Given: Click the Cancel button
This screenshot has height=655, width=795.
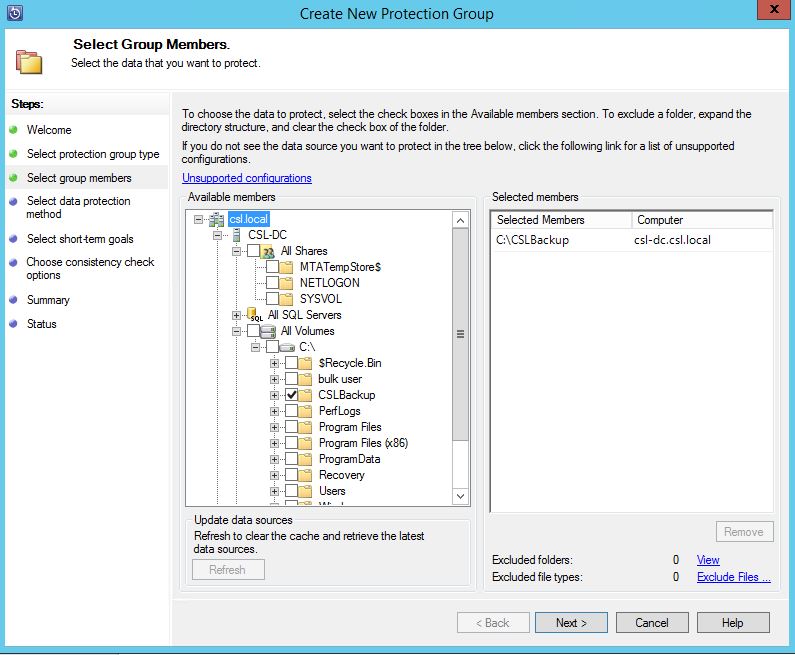Looking at the screenshot, I should click(652, 623).
